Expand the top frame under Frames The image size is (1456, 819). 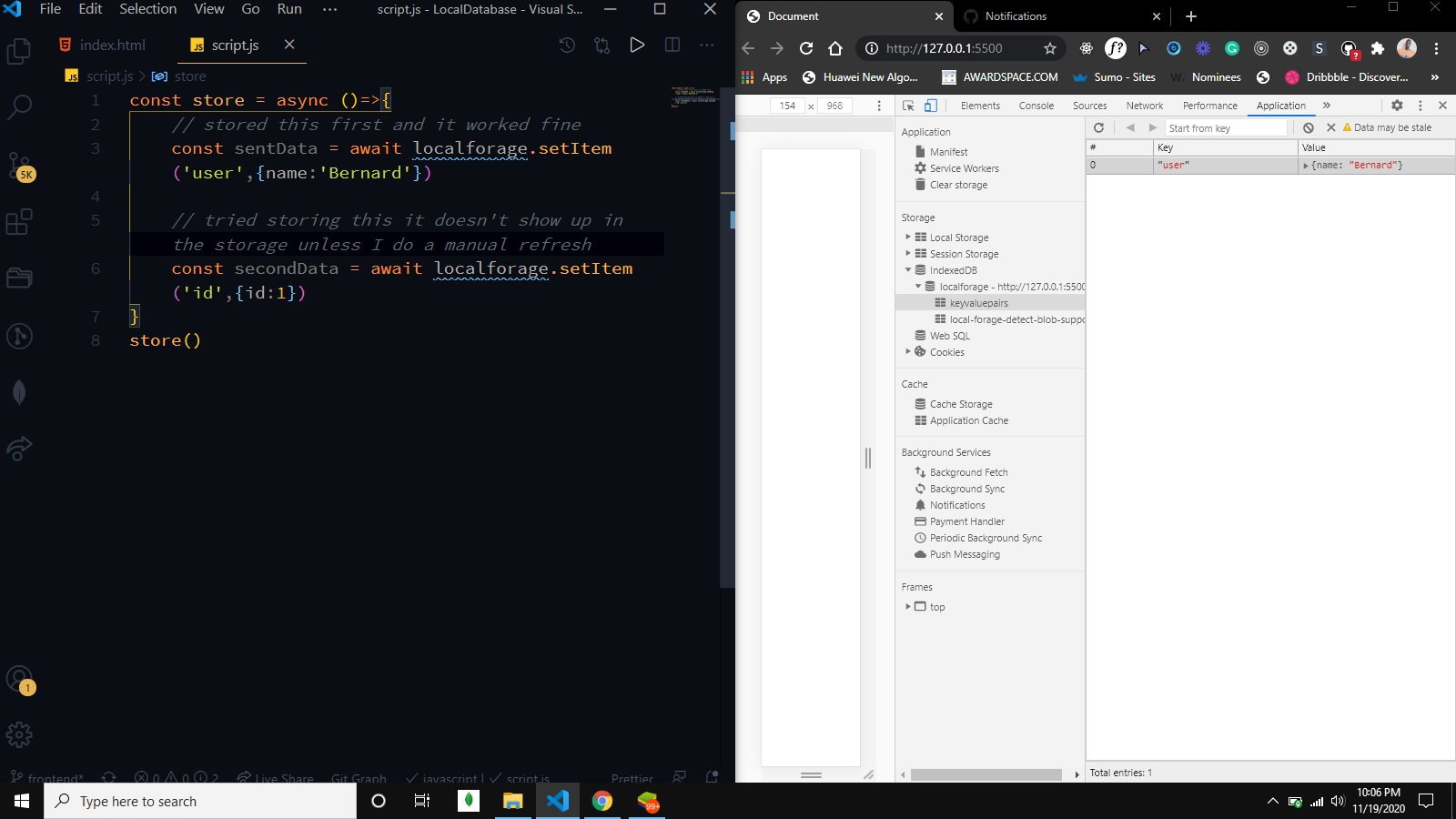tap(907, 606)
